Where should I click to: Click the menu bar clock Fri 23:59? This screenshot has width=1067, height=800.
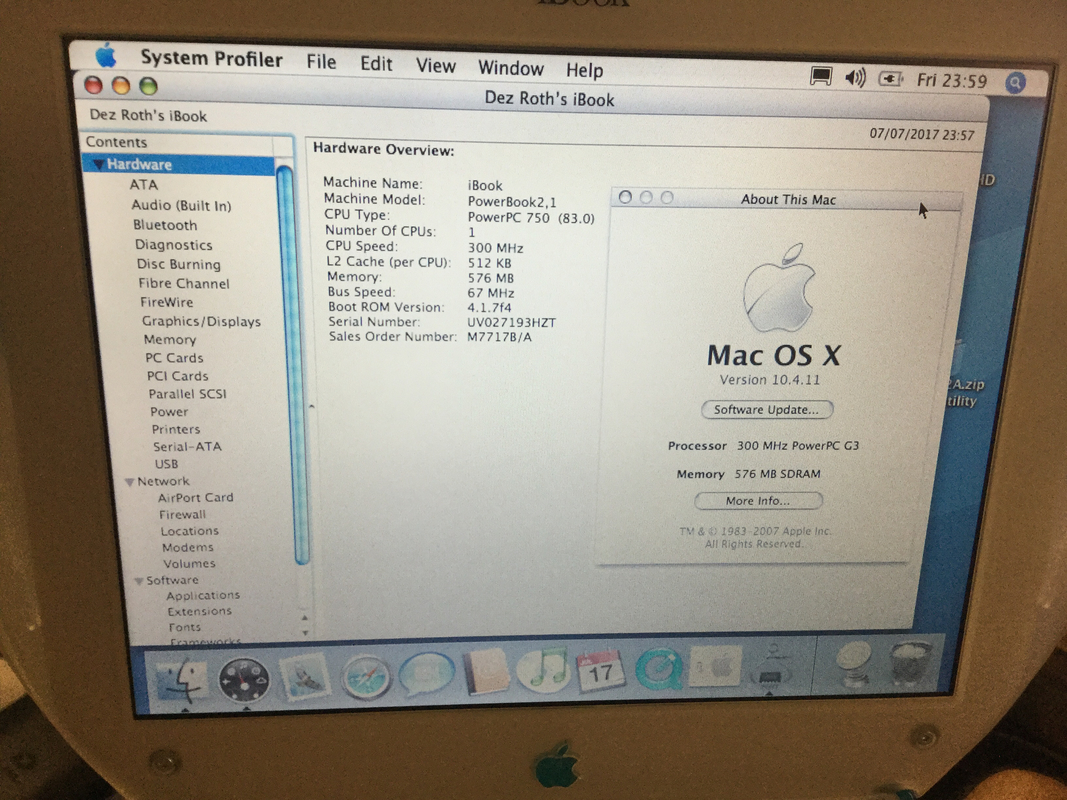tap(951, 81)
